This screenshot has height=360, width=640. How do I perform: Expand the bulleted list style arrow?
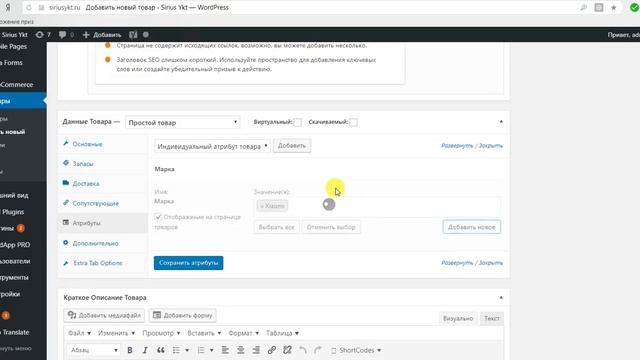tap(187, 350)
